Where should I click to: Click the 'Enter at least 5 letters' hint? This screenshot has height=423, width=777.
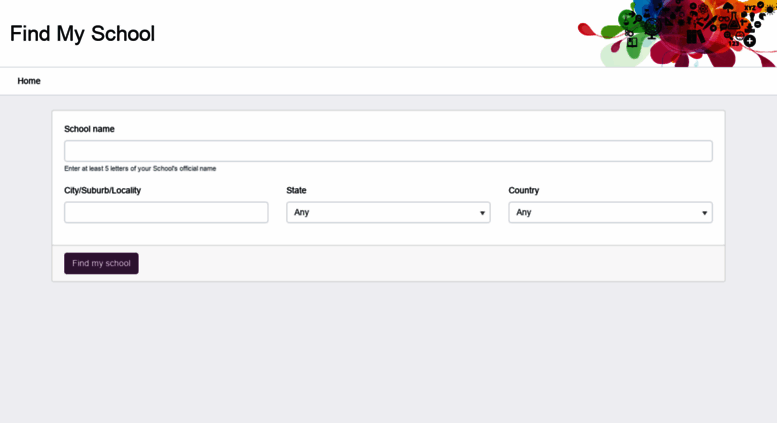(x=140, y=168)
